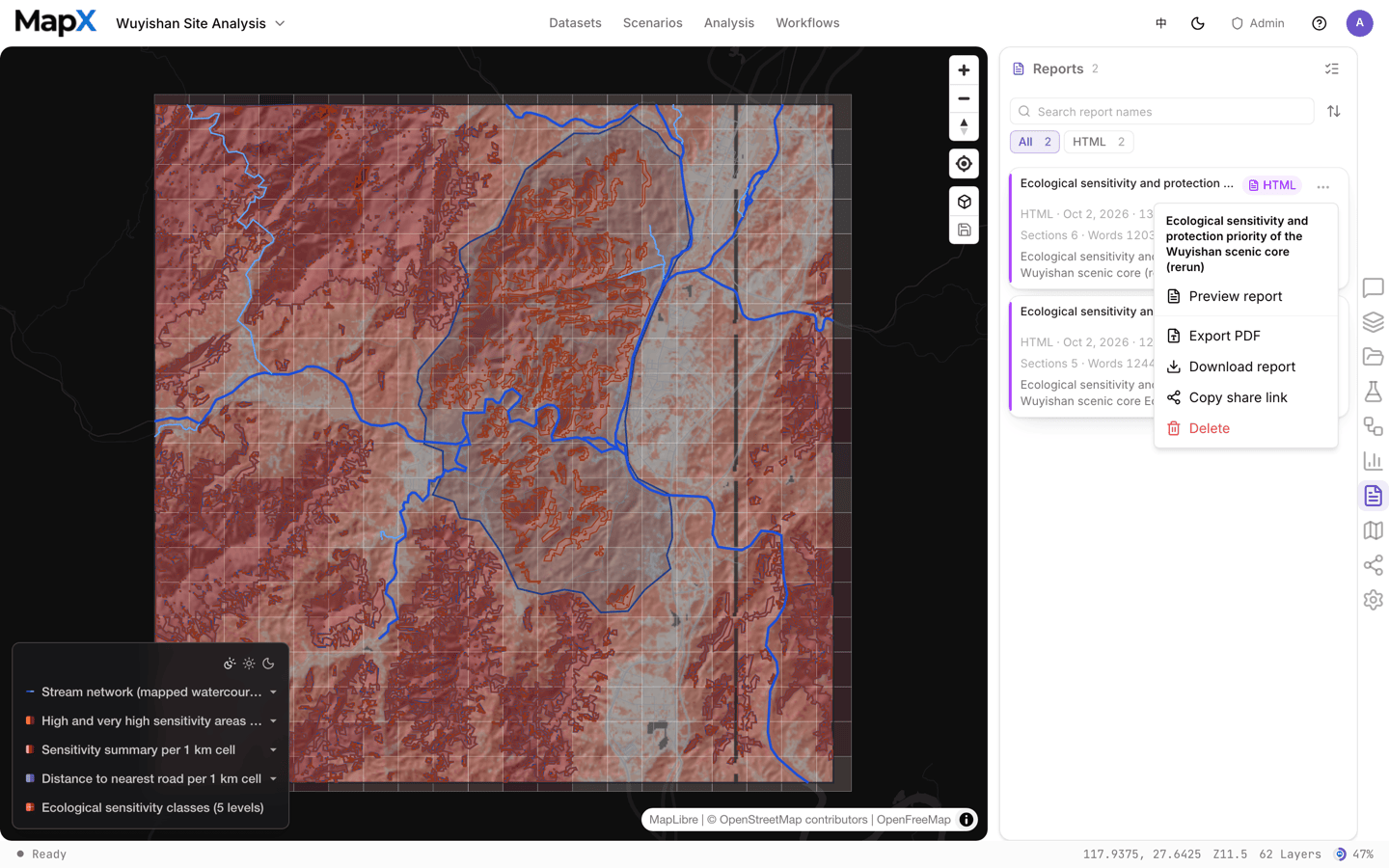The image size is (1389, 868).
Task: Open the Scenarios menu
Action: (653, 23)
